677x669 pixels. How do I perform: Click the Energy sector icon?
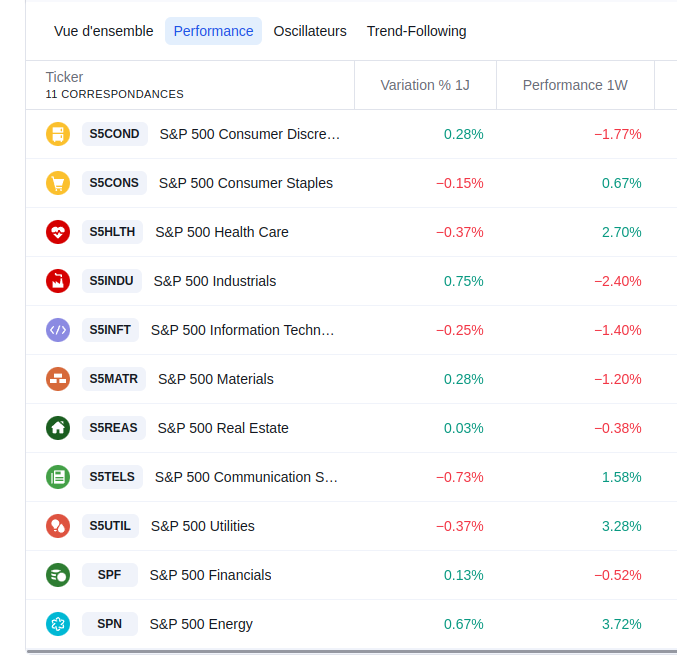[x=58, y=624]
